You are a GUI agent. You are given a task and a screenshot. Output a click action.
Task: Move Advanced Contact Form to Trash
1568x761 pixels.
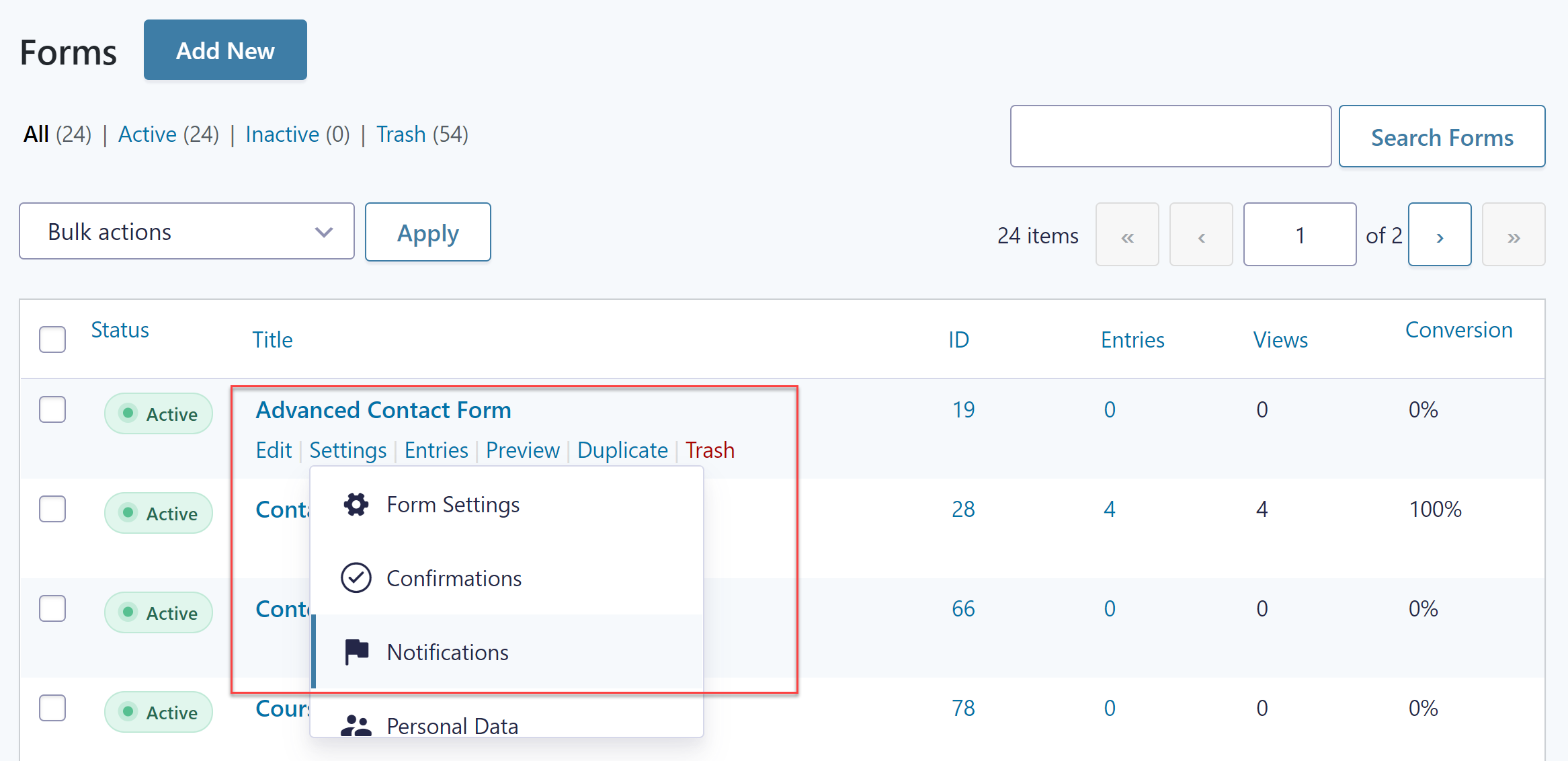tap(710, 450)
